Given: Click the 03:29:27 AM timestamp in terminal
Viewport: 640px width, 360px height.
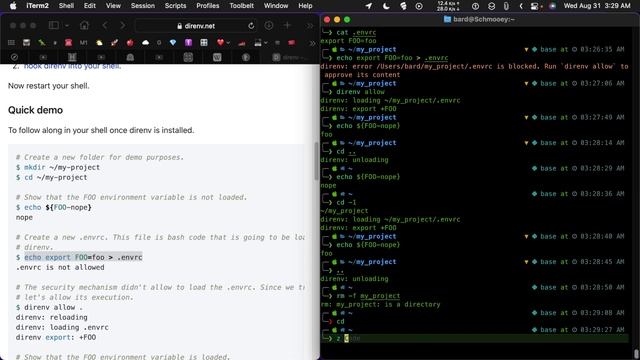Looking at the screenshot, I should [602, 330].
